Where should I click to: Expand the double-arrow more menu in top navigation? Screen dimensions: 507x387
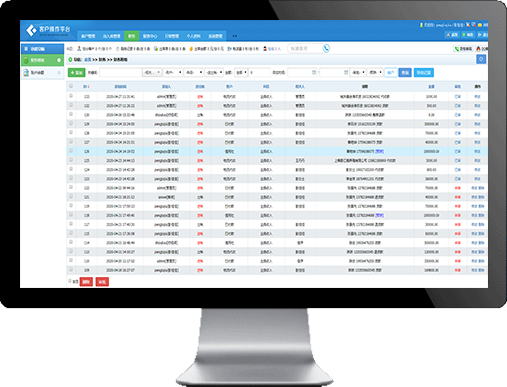point(235,36)
